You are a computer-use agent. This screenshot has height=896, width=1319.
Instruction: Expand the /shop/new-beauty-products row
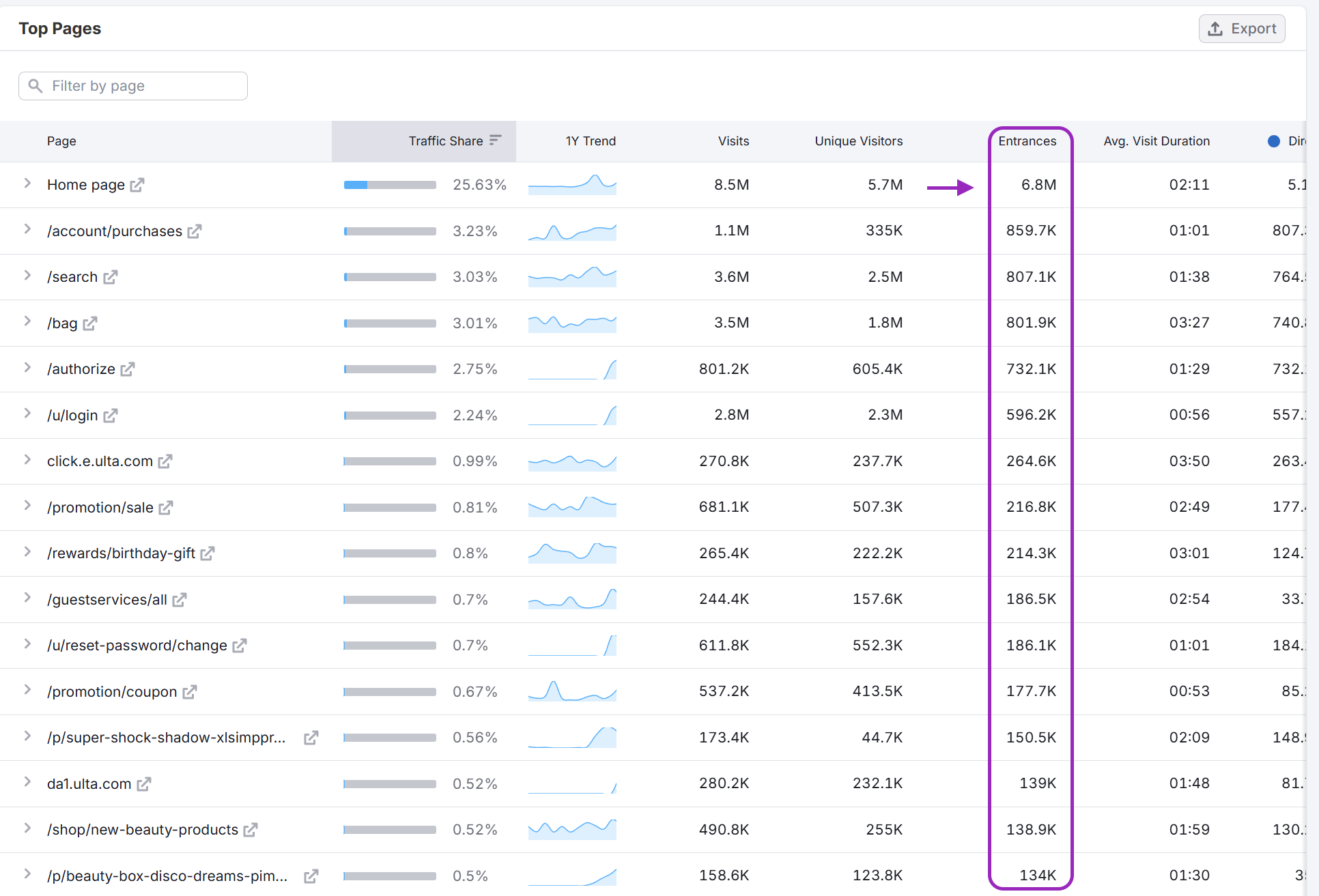[x=27, y=828]
